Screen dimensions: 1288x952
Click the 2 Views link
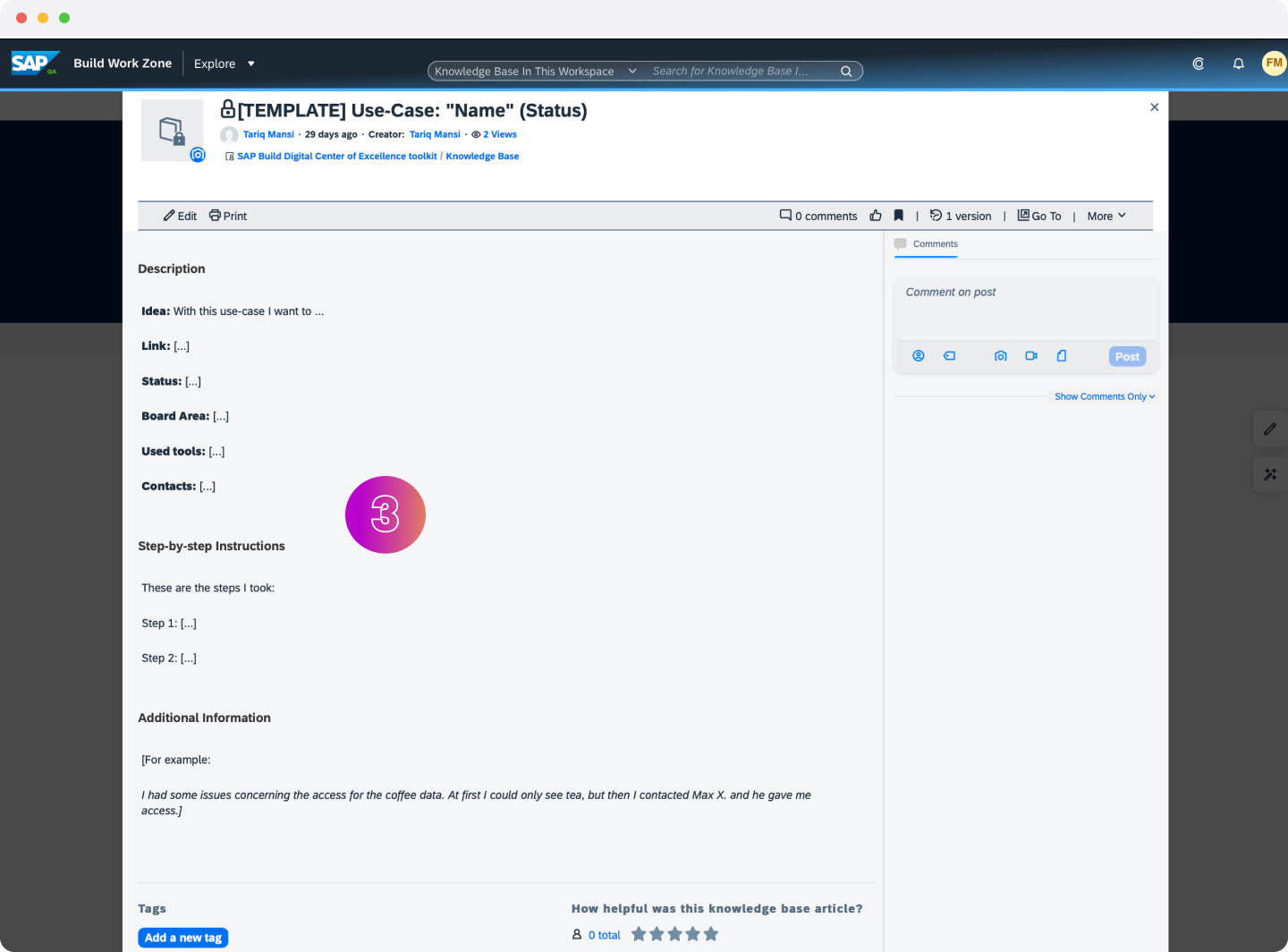[x=500, y=134]
